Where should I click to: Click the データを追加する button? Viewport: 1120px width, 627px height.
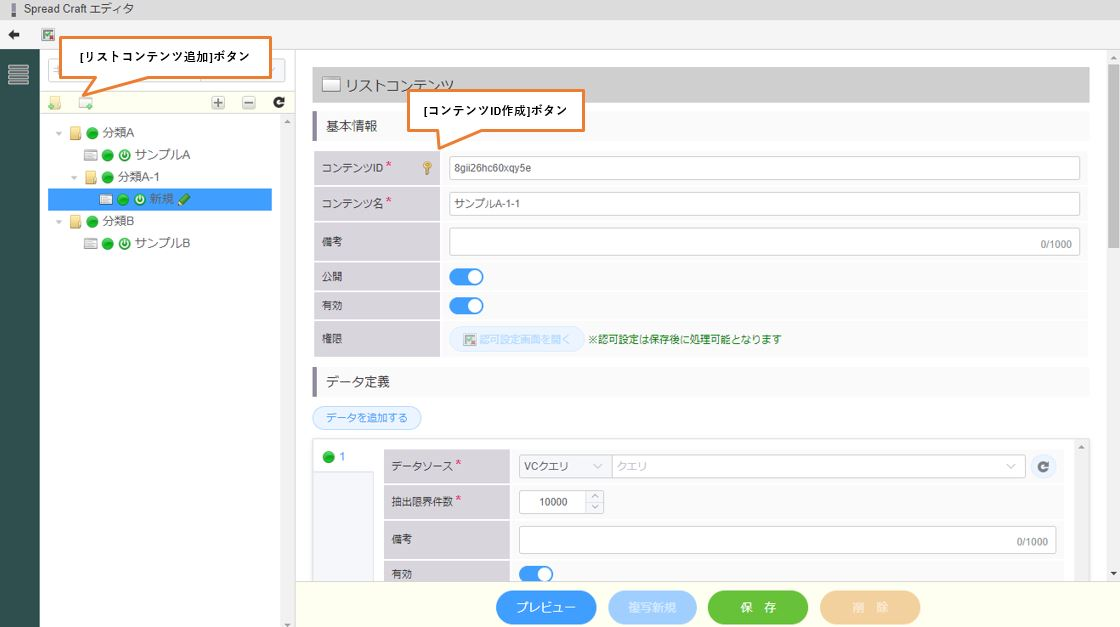367,418
